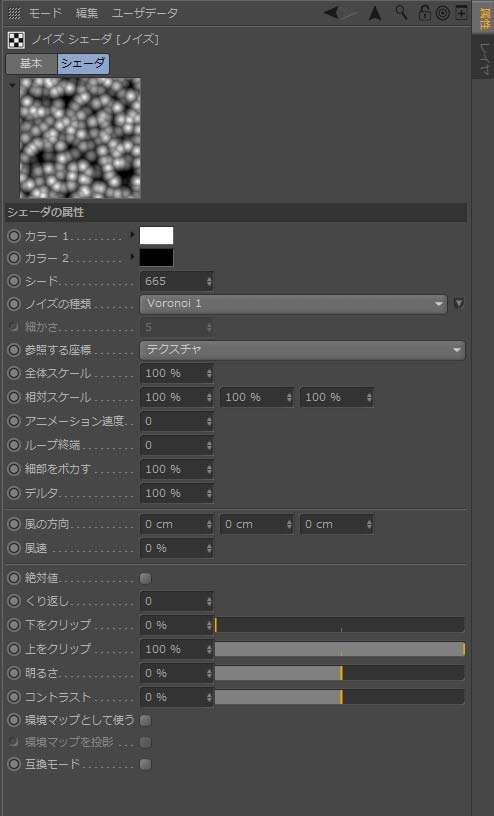Image resolution: width=494 pixels, height=816 pixels.
Task: Click animation dot next to コントラスト
Action: click(x=14, y=697)
